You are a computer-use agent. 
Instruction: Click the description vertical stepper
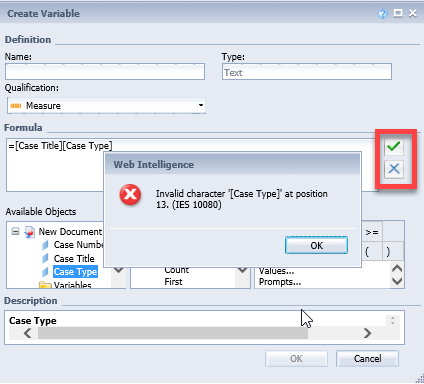coord(392,320)
